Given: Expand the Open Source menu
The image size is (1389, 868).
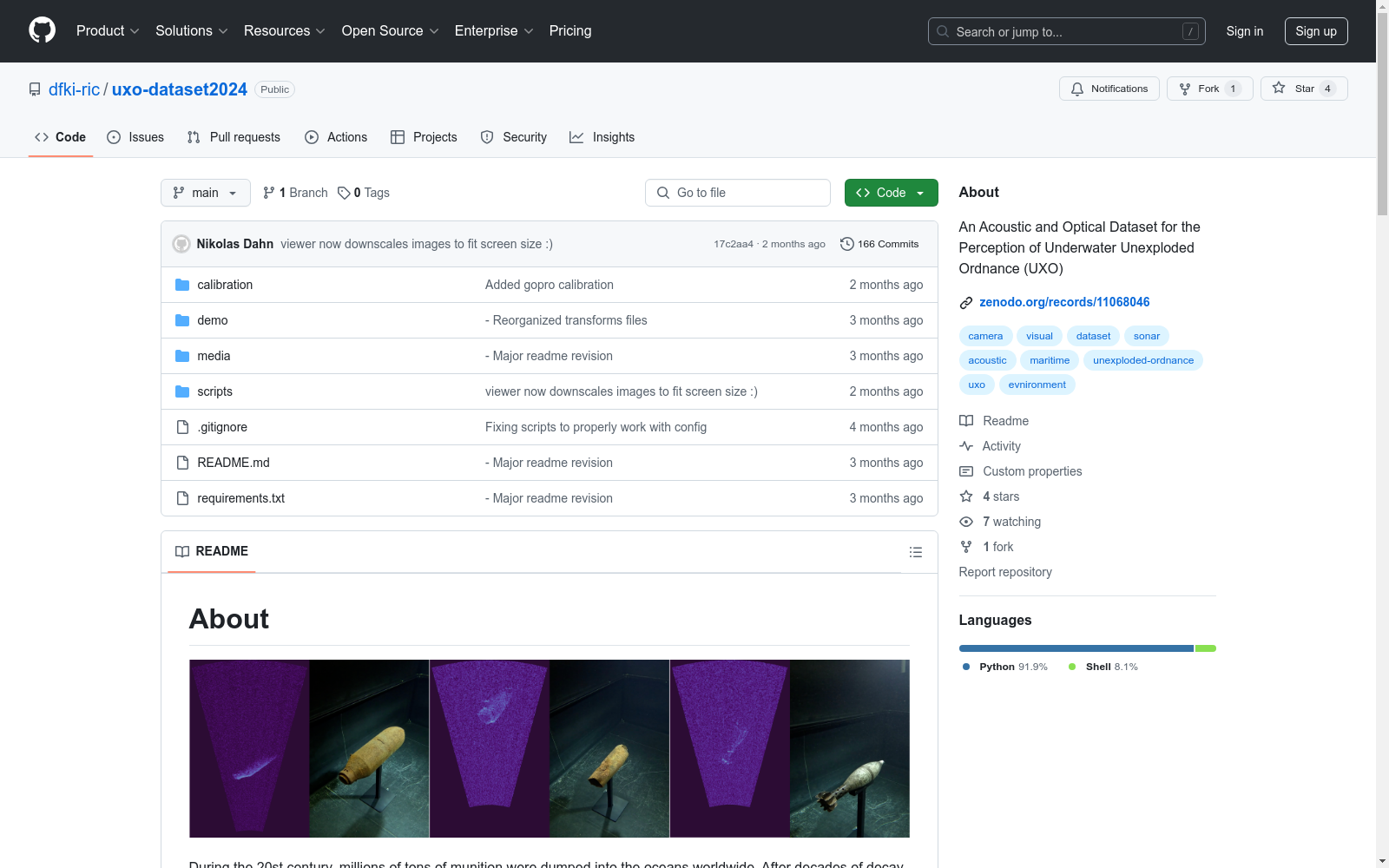Looking at the screenshot, I should (390, 31).
